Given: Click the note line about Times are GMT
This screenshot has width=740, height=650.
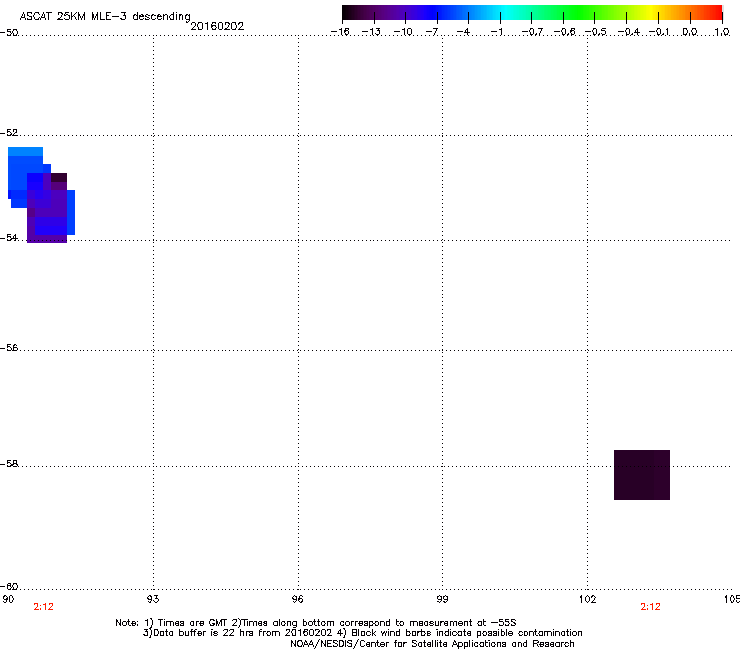Looking at the screenshot, I should (x=316, y=623).
